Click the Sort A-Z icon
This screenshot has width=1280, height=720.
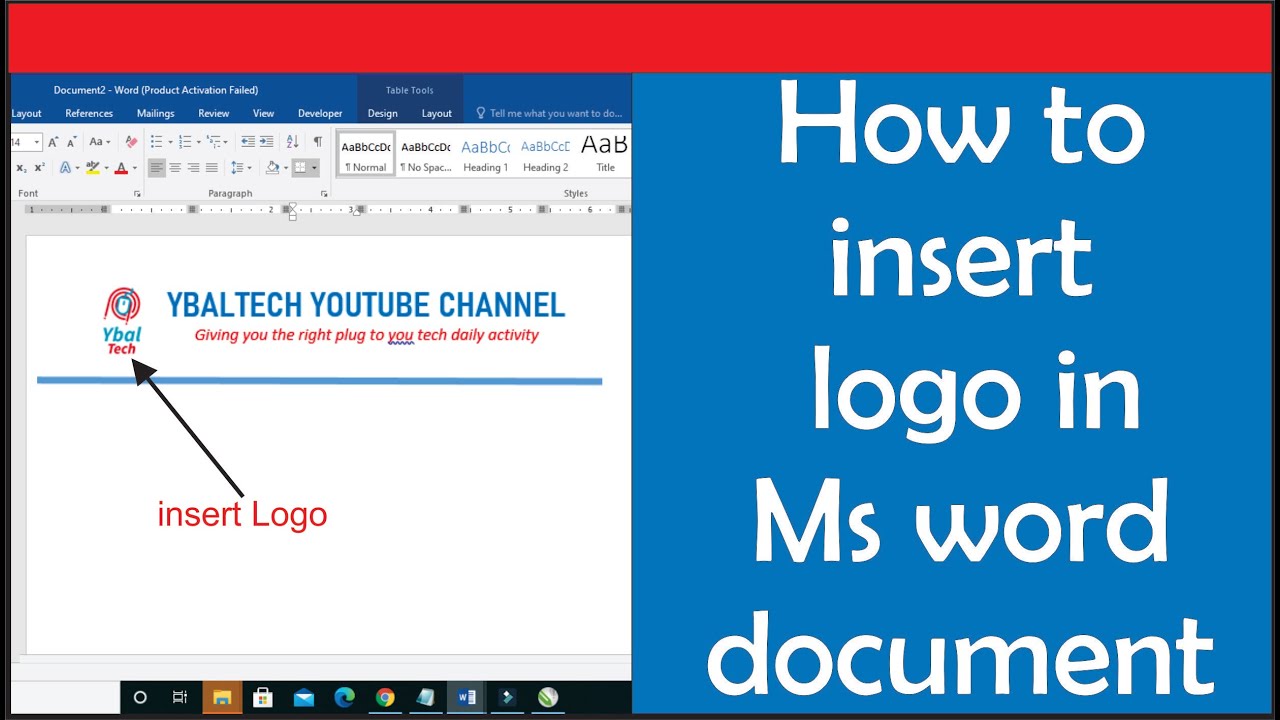292,142
